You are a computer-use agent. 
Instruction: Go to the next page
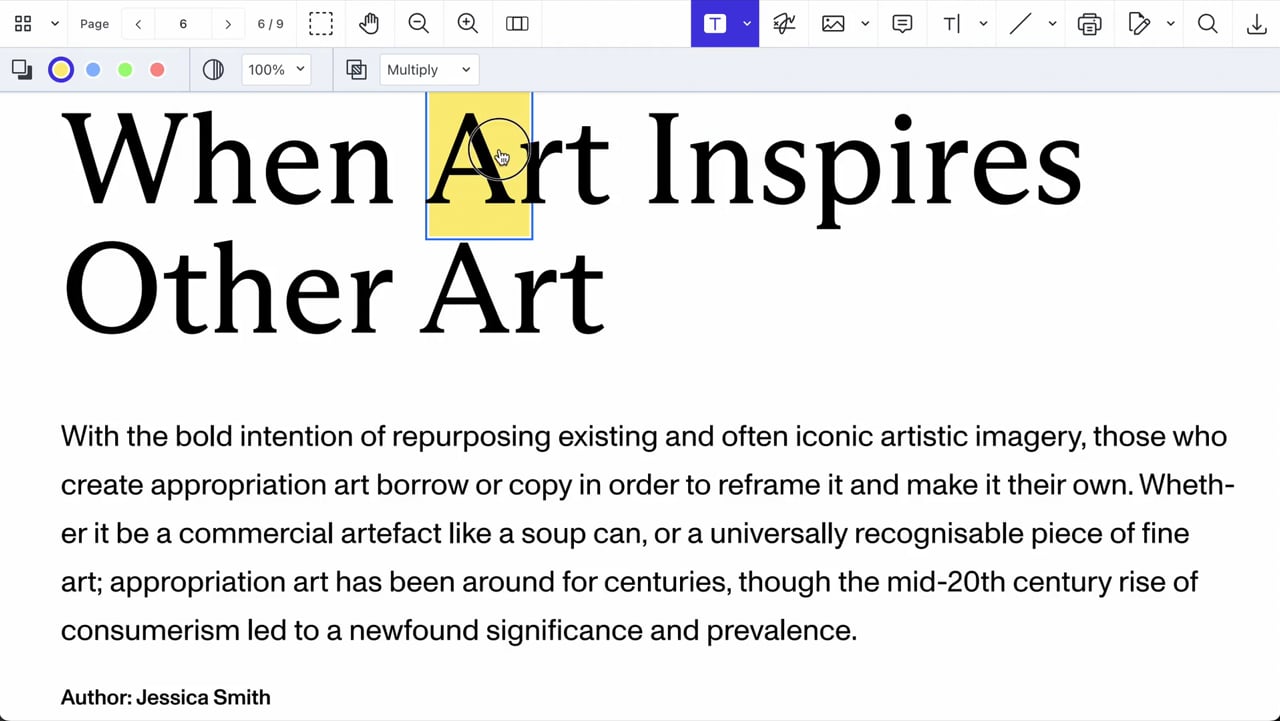(x=228, y=24)
